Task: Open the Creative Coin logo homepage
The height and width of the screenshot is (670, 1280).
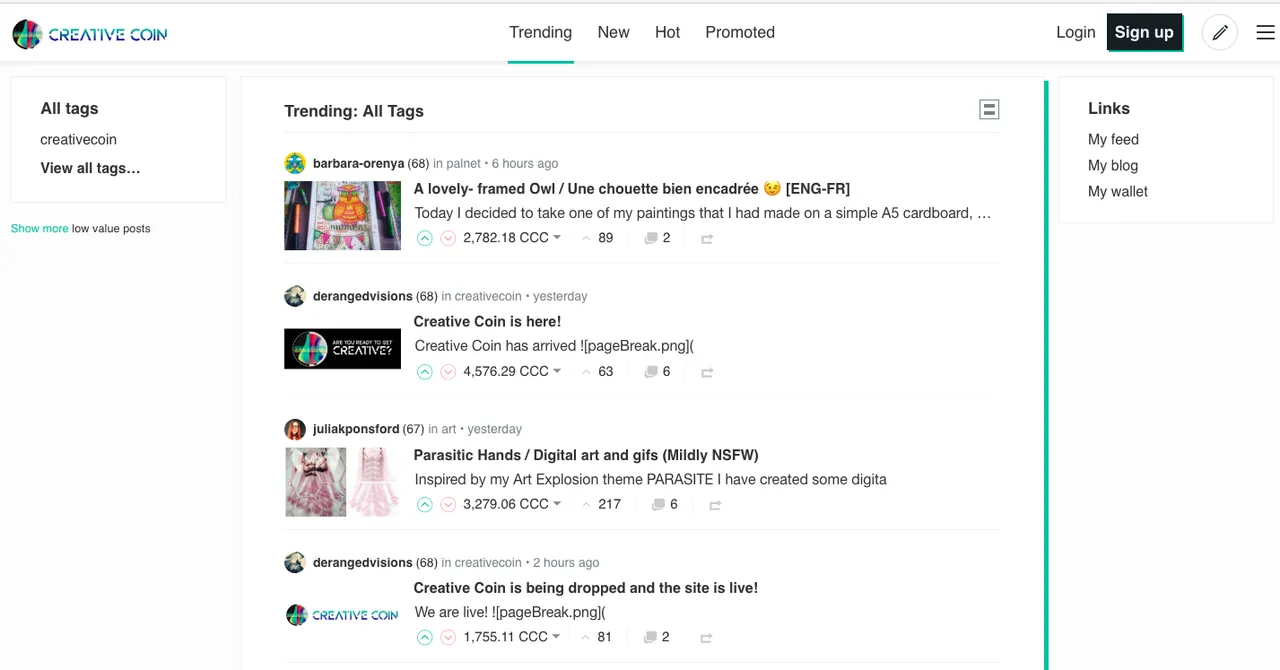Action: (90, 34)
